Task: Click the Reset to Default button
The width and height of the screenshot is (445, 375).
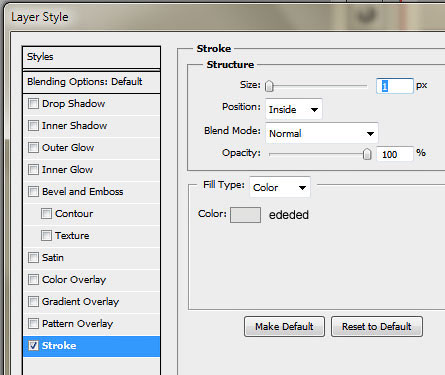Action: 377,326
